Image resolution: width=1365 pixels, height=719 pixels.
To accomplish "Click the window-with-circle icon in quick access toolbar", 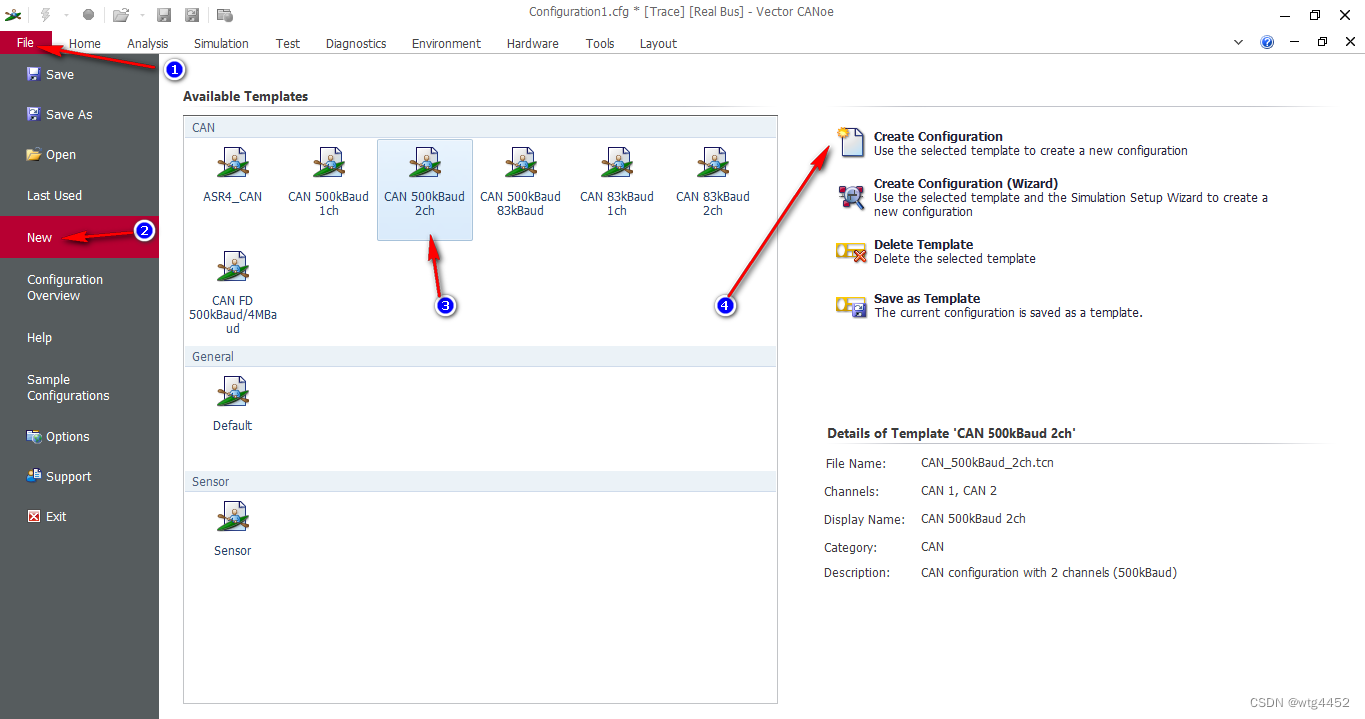I will [x=225, y=14].
